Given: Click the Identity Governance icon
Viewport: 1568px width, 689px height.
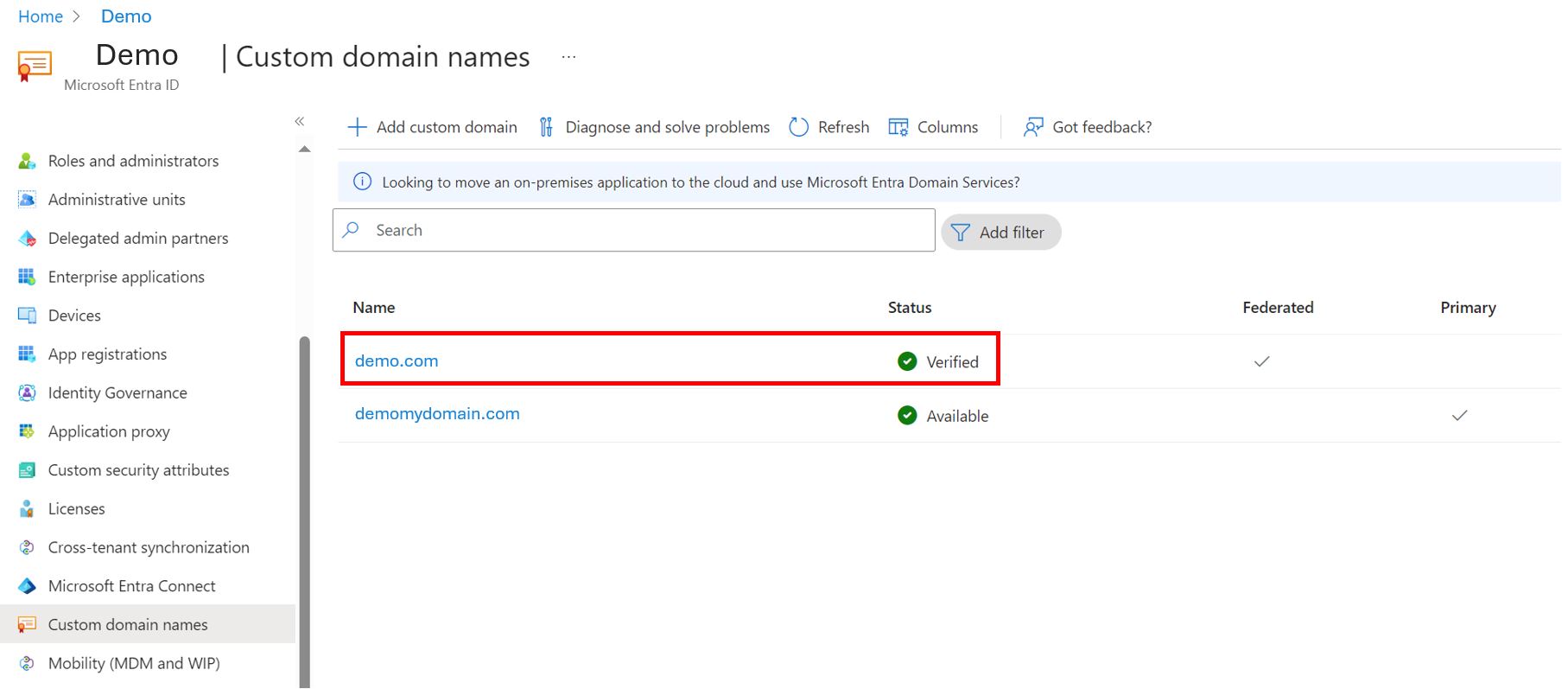Looking at the screenshot, I should click(27, 392).
